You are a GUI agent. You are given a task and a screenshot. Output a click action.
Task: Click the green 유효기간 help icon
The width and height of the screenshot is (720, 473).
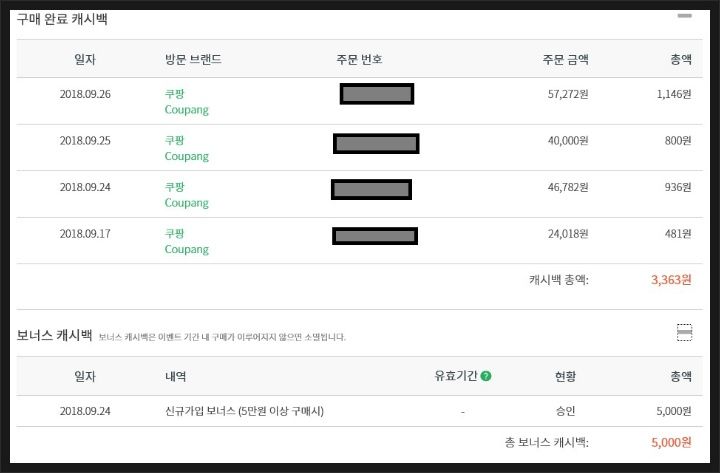click(486, 376)
